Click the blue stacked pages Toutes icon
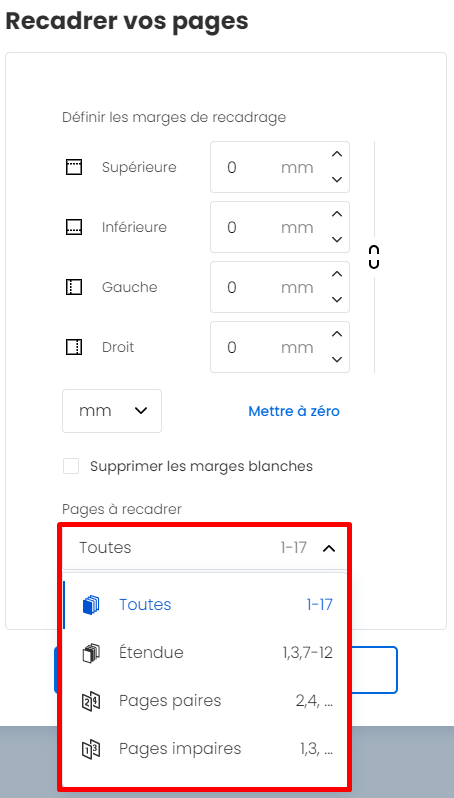 click(91, 605)
